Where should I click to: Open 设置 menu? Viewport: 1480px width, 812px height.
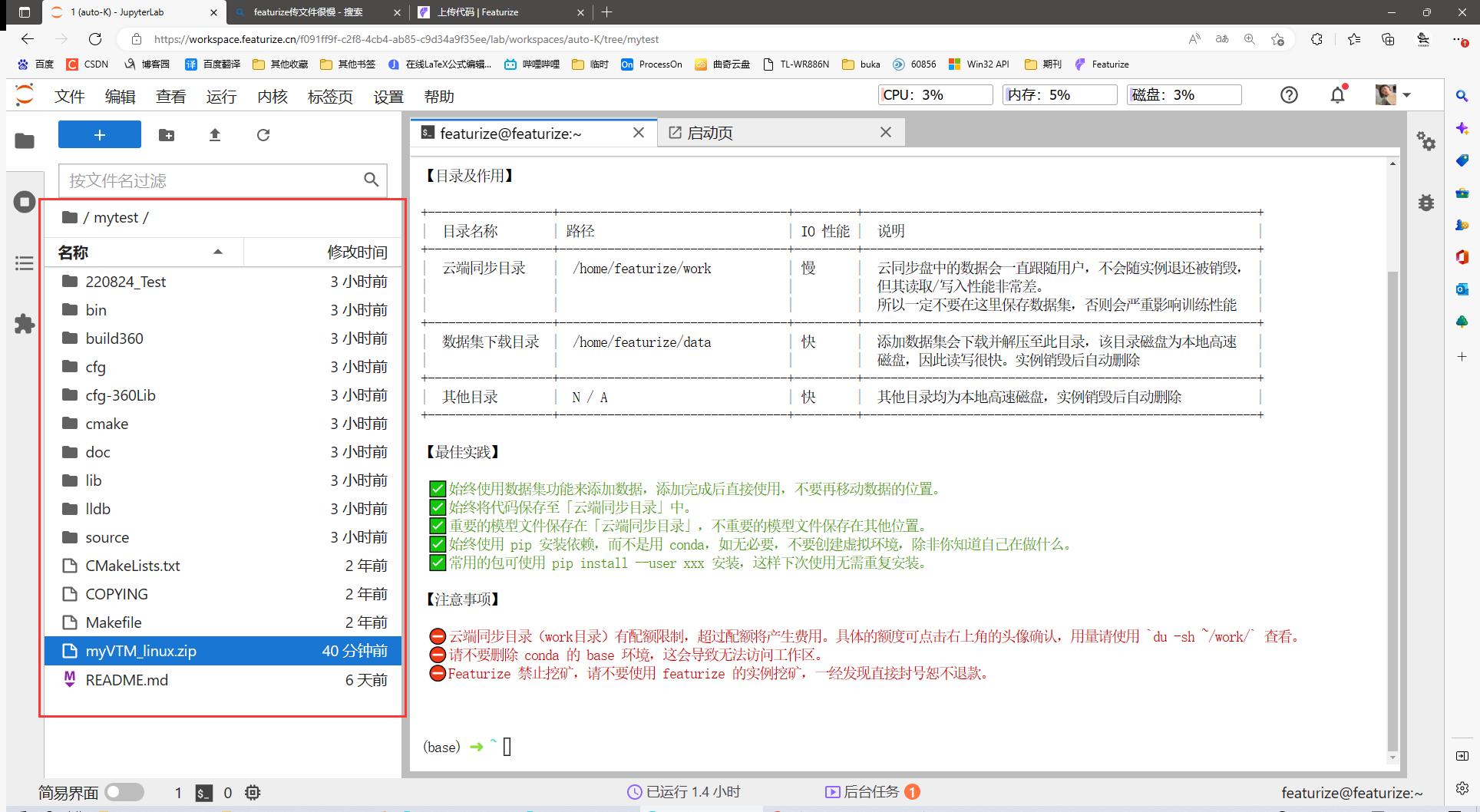point(388,97)
